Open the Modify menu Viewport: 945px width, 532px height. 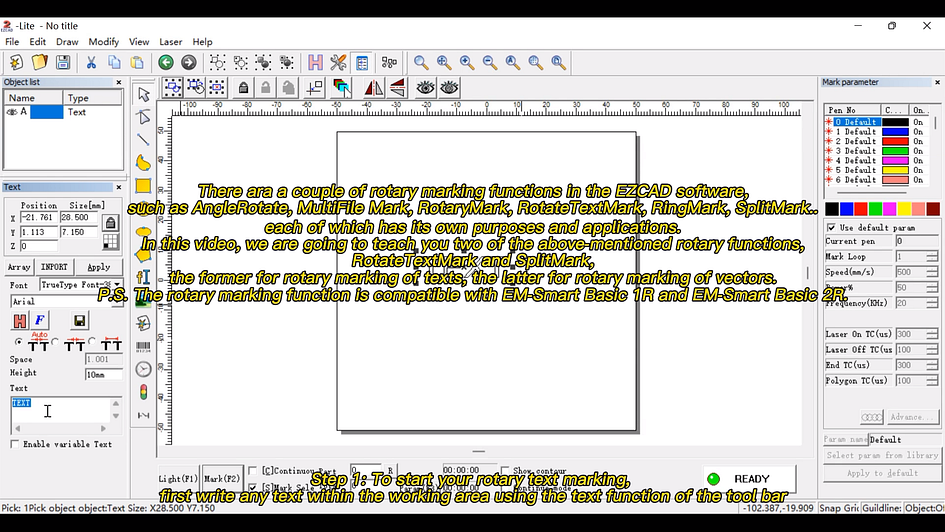pos(104,42)
